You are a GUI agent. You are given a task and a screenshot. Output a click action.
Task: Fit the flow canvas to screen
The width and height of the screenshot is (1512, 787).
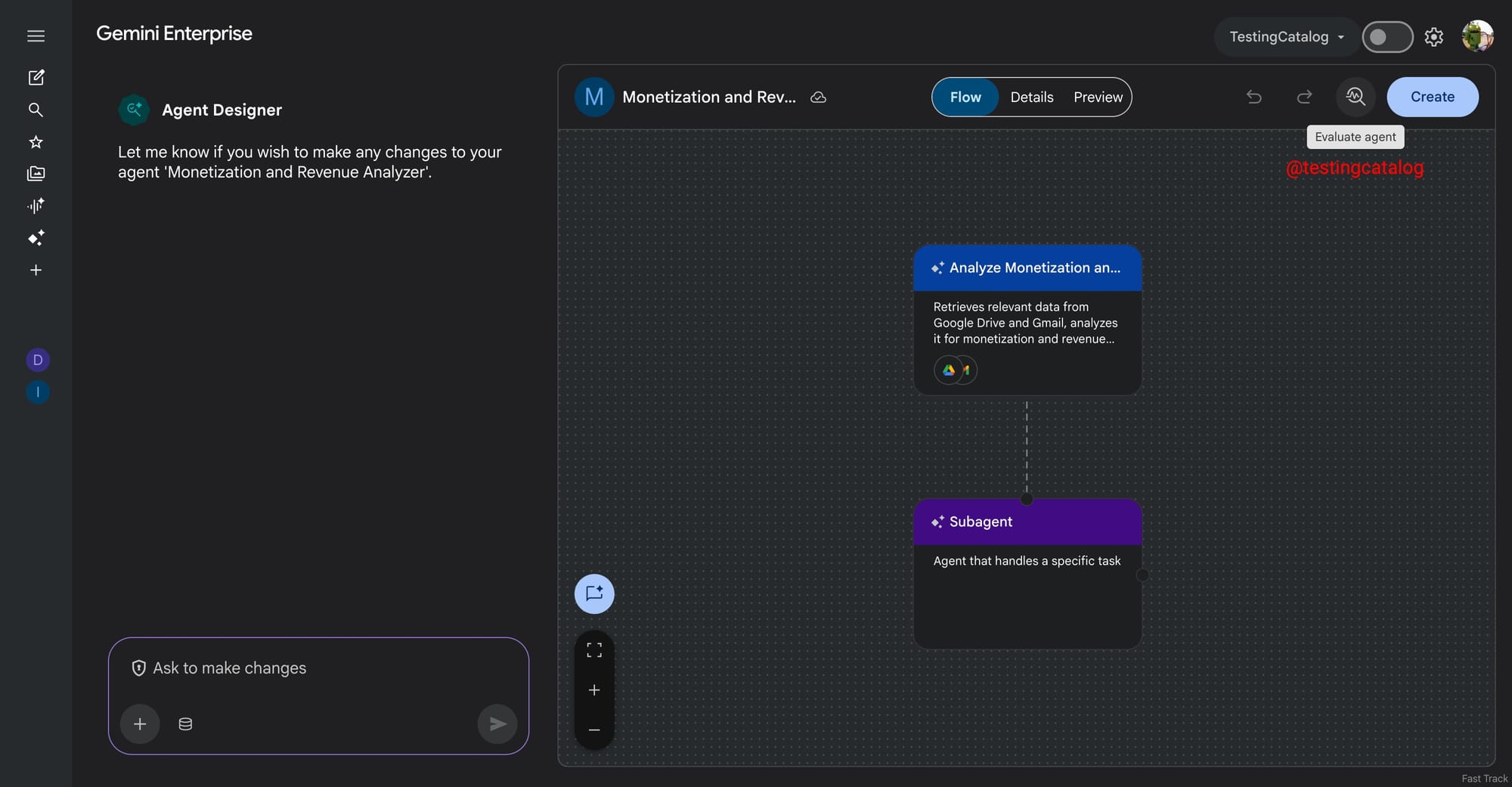click(594, 650)
